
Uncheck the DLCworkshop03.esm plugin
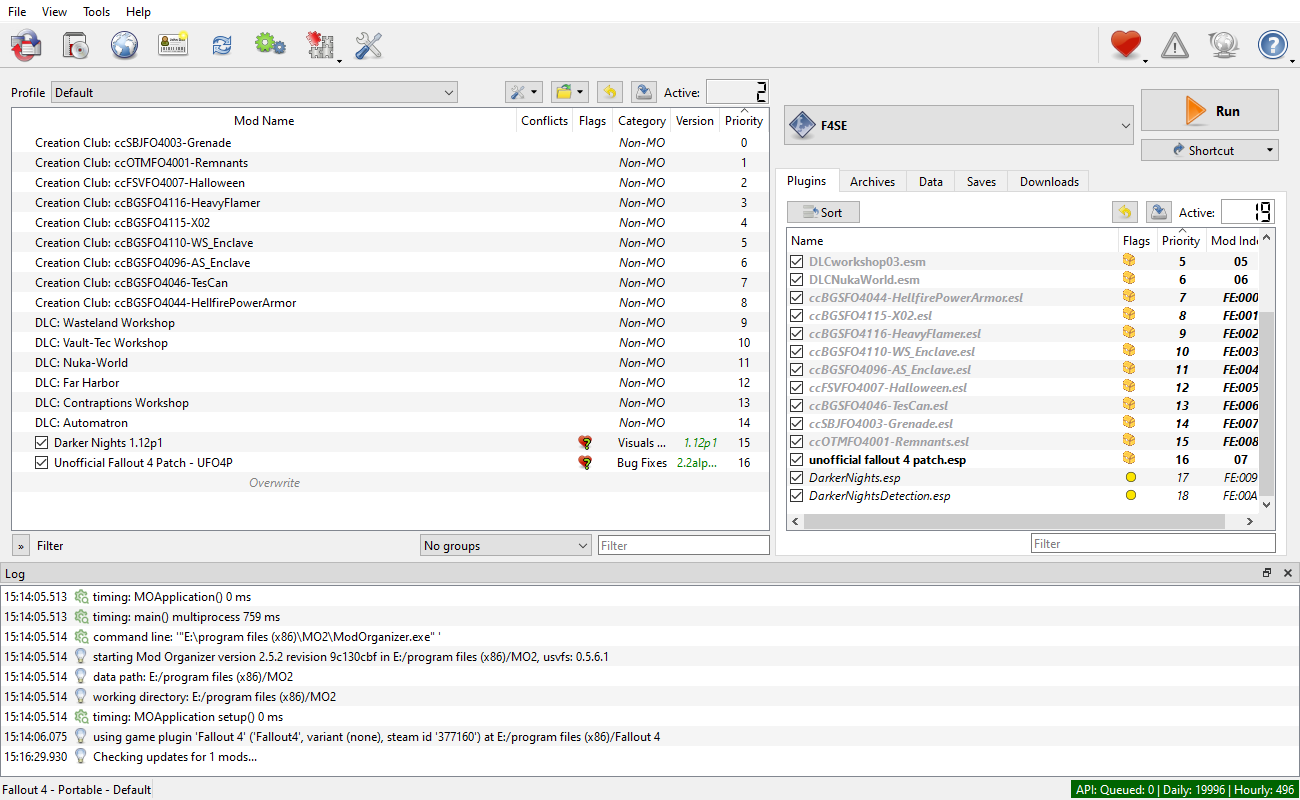pos(797,262)
